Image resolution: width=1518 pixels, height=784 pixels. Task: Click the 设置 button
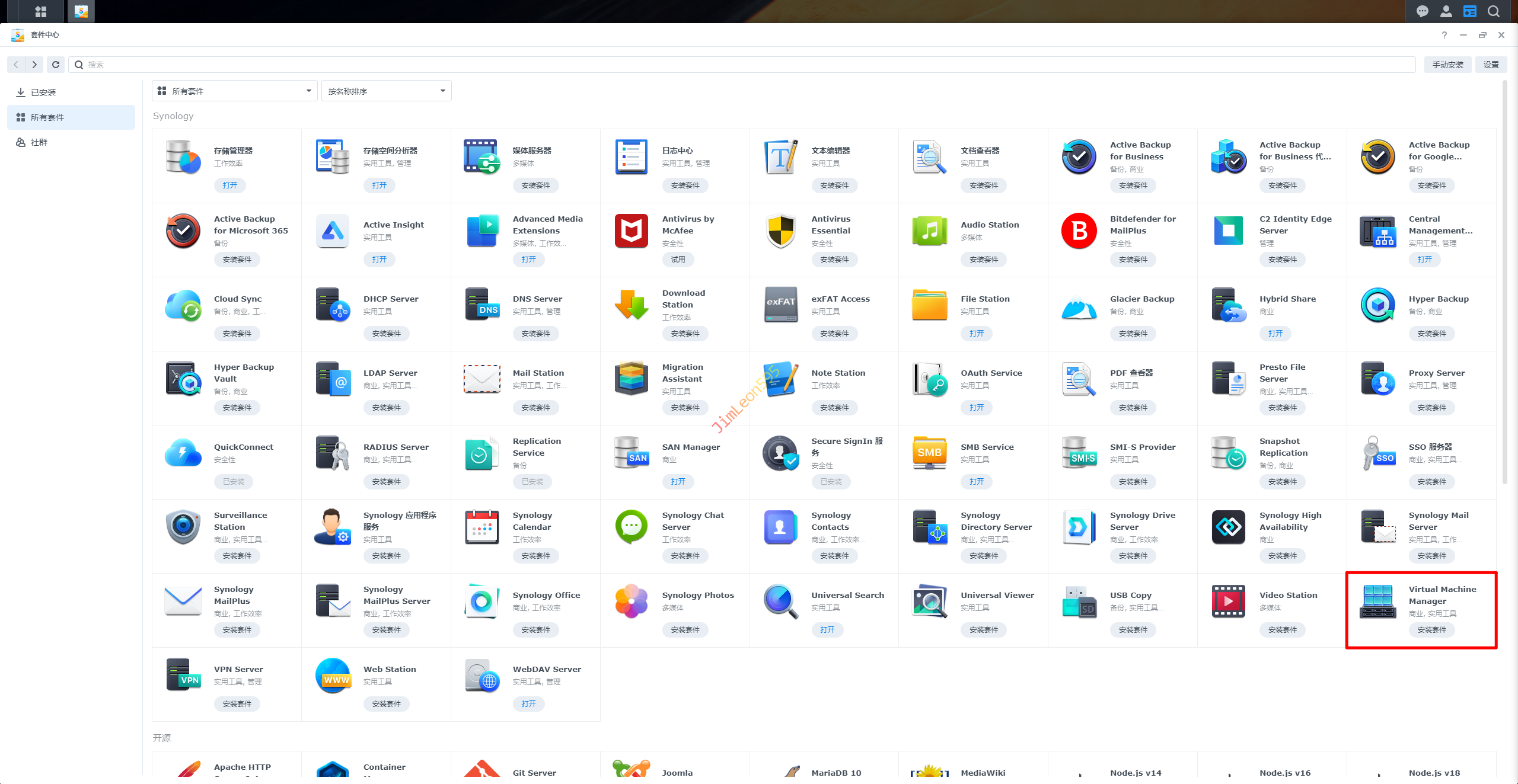(x=1491, y=65)
